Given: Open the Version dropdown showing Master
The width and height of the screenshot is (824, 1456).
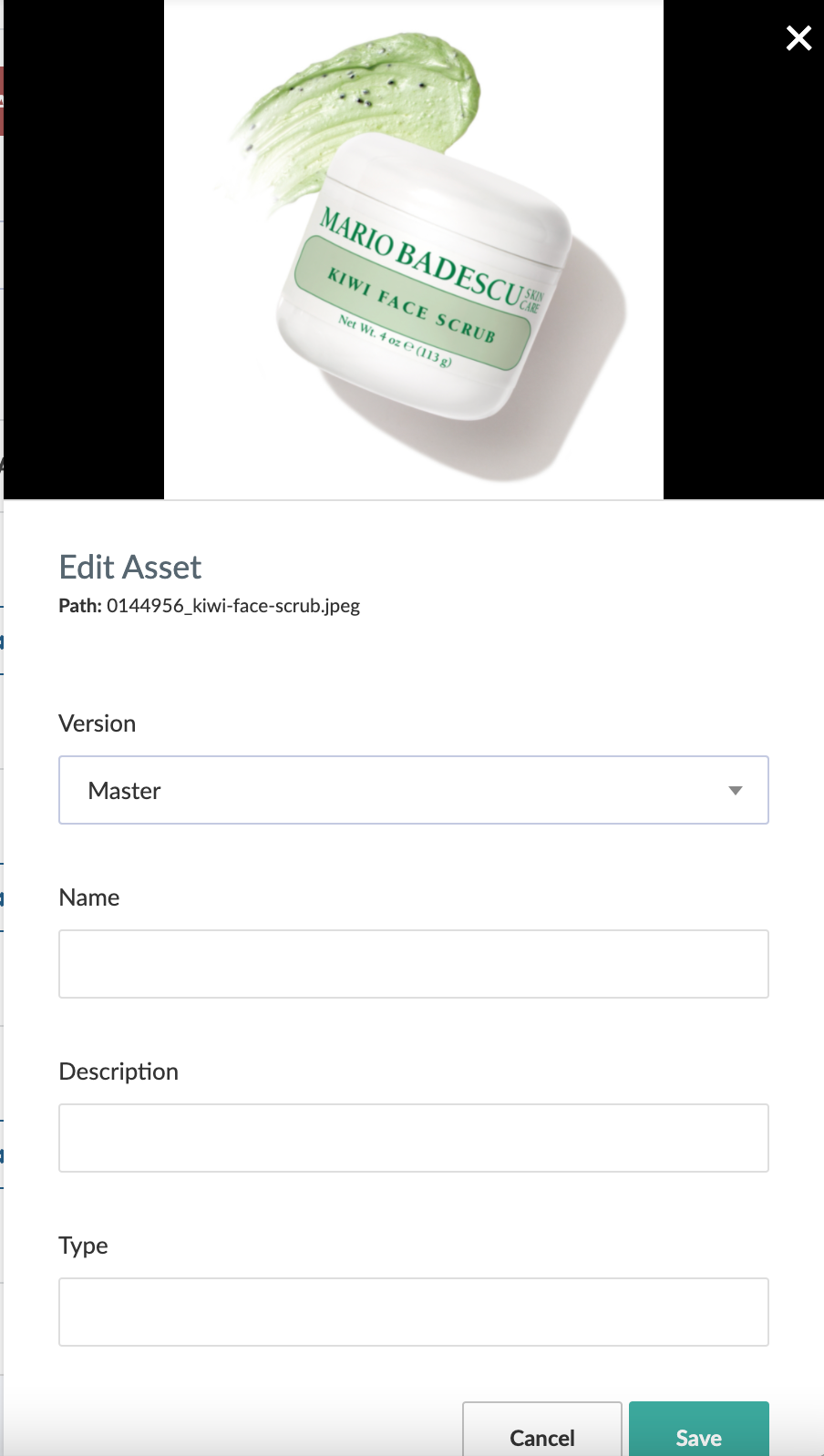Looking at the screenshot, I should click(x=414, y=790).
